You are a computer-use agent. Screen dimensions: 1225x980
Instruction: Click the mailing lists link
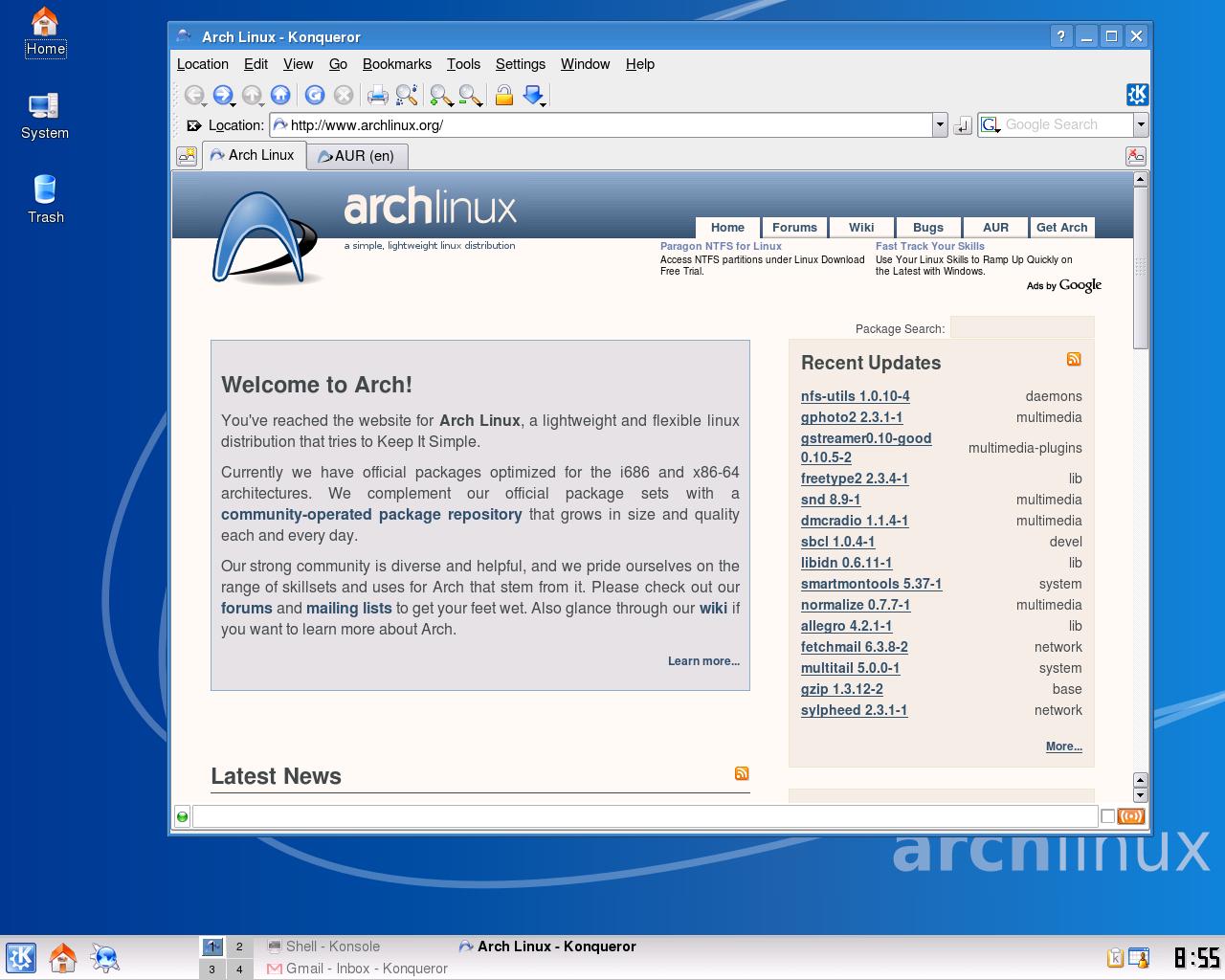[x=348, y=608]
